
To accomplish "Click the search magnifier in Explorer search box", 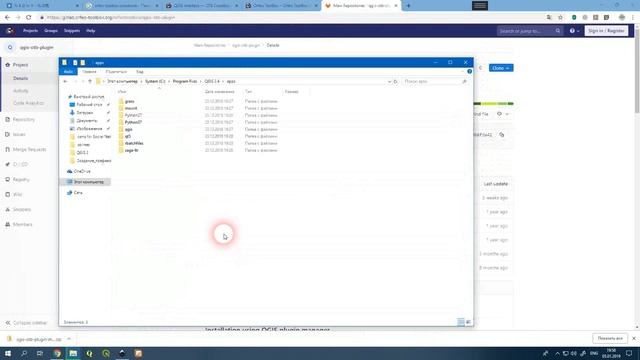I will point(464,82).
